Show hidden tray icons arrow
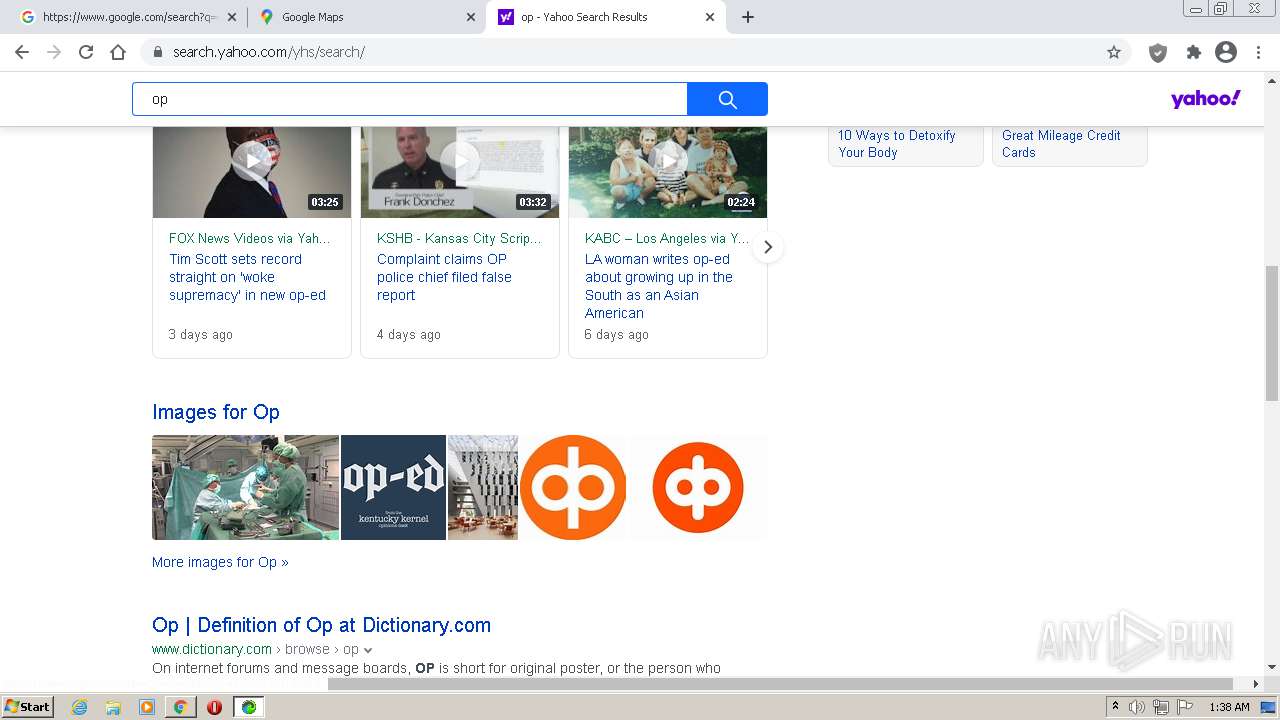 click(x=1115, y=707)
